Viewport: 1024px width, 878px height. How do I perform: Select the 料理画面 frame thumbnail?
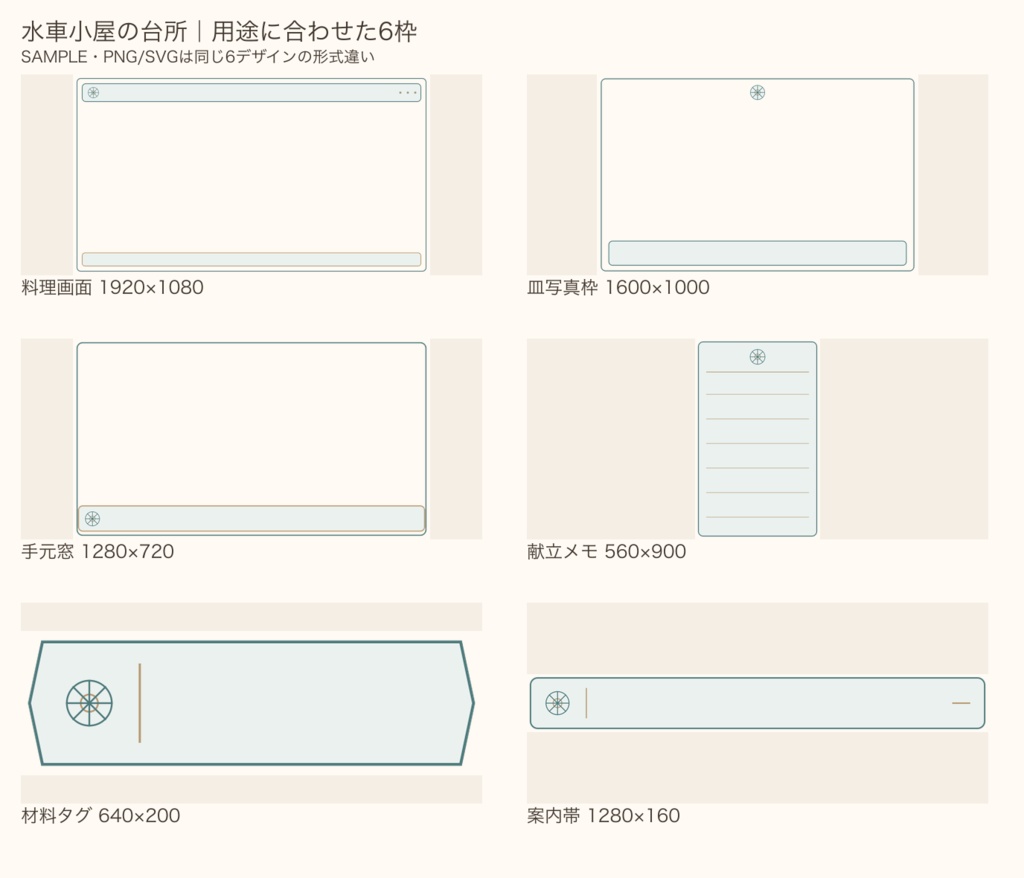click(x=251, y=175)
